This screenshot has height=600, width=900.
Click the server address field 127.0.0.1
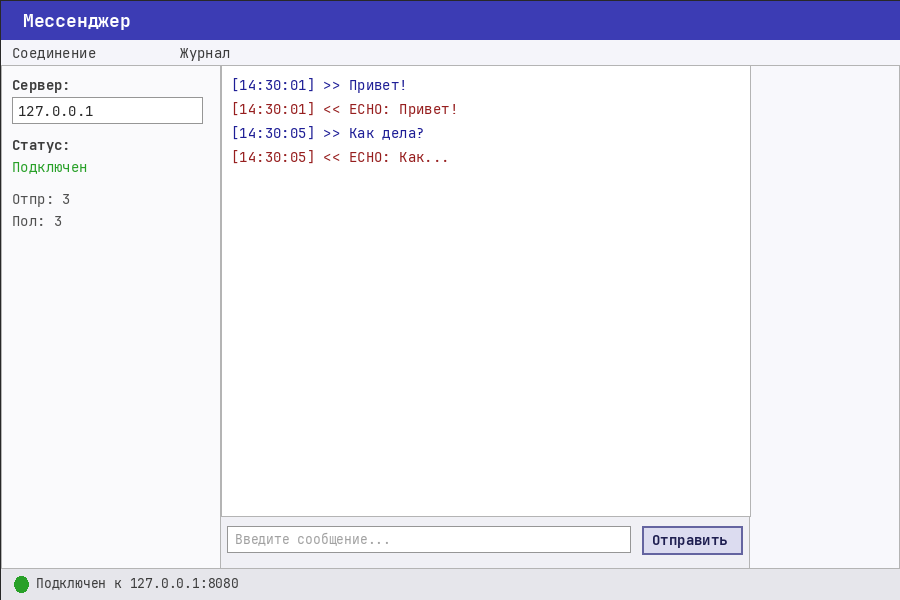[107, 110]
